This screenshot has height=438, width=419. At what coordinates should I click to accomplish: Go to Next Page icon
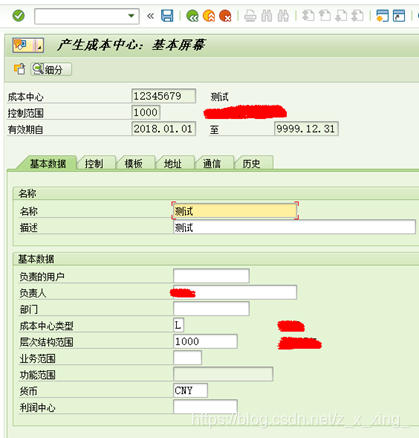[x=341, y=16]
